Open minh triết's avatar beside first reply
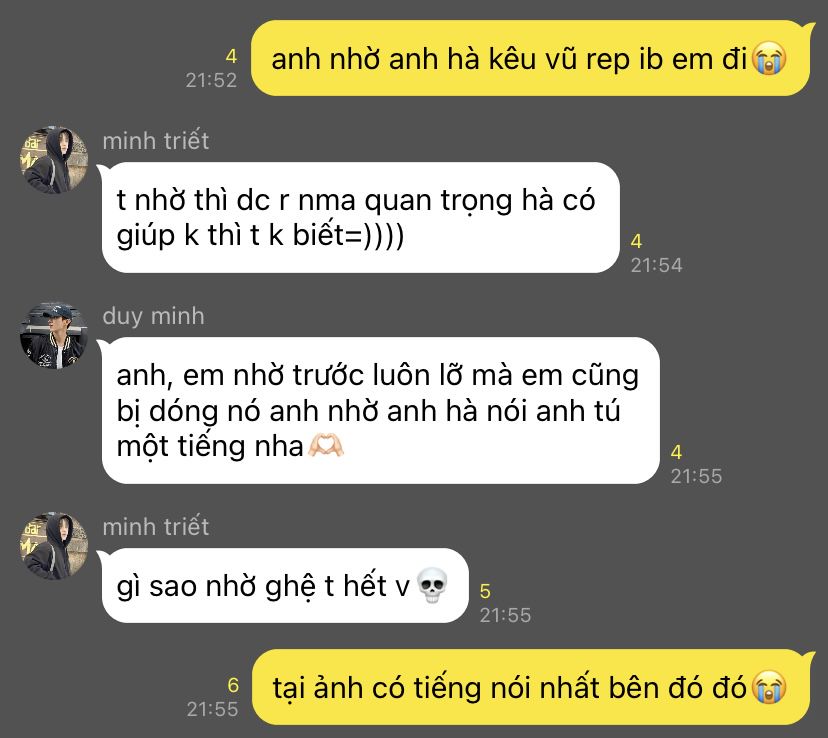The height and width of the screenshot is (738, 828). 54,160
